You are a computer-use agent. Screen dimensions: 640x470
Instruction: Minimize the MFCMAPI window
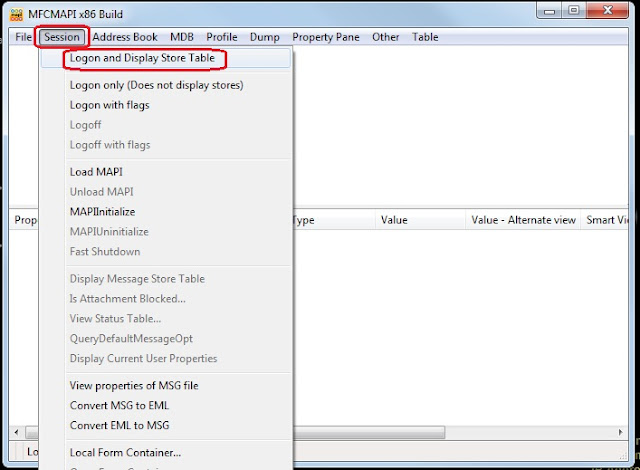(549, 11)
